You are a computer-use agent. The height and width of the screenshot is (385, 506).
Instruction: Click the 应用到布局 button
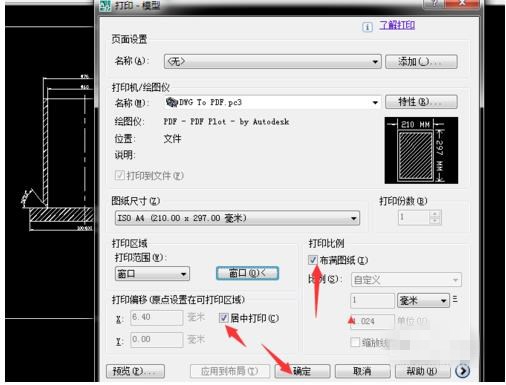pyautogui.click(x=230, y=371)
